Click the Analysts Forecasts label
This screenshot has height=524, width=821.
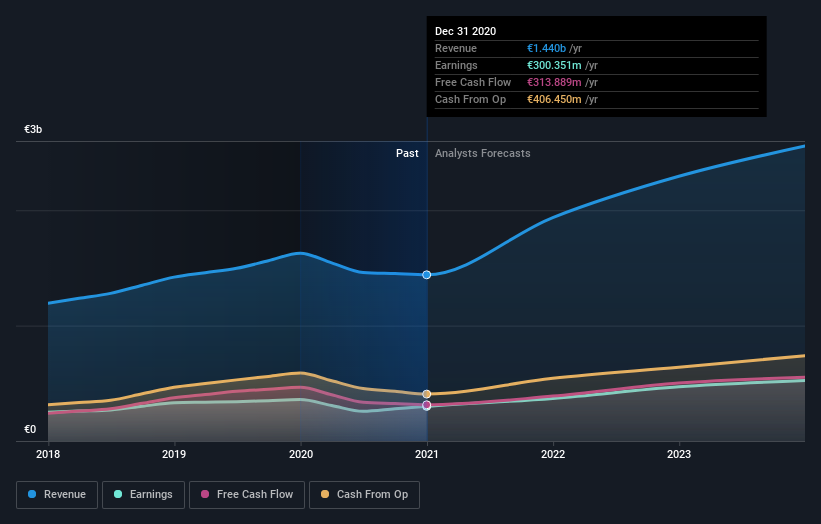[483, 153]
